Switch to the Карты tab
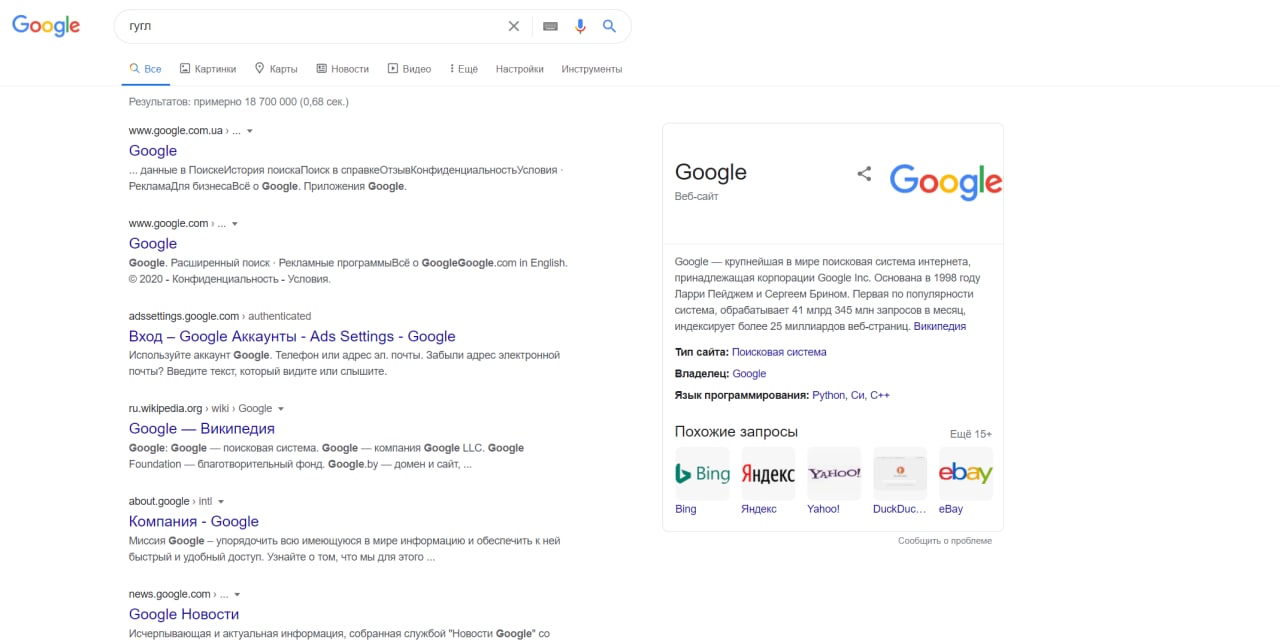The image size is (1280, 642). [276, 69]
